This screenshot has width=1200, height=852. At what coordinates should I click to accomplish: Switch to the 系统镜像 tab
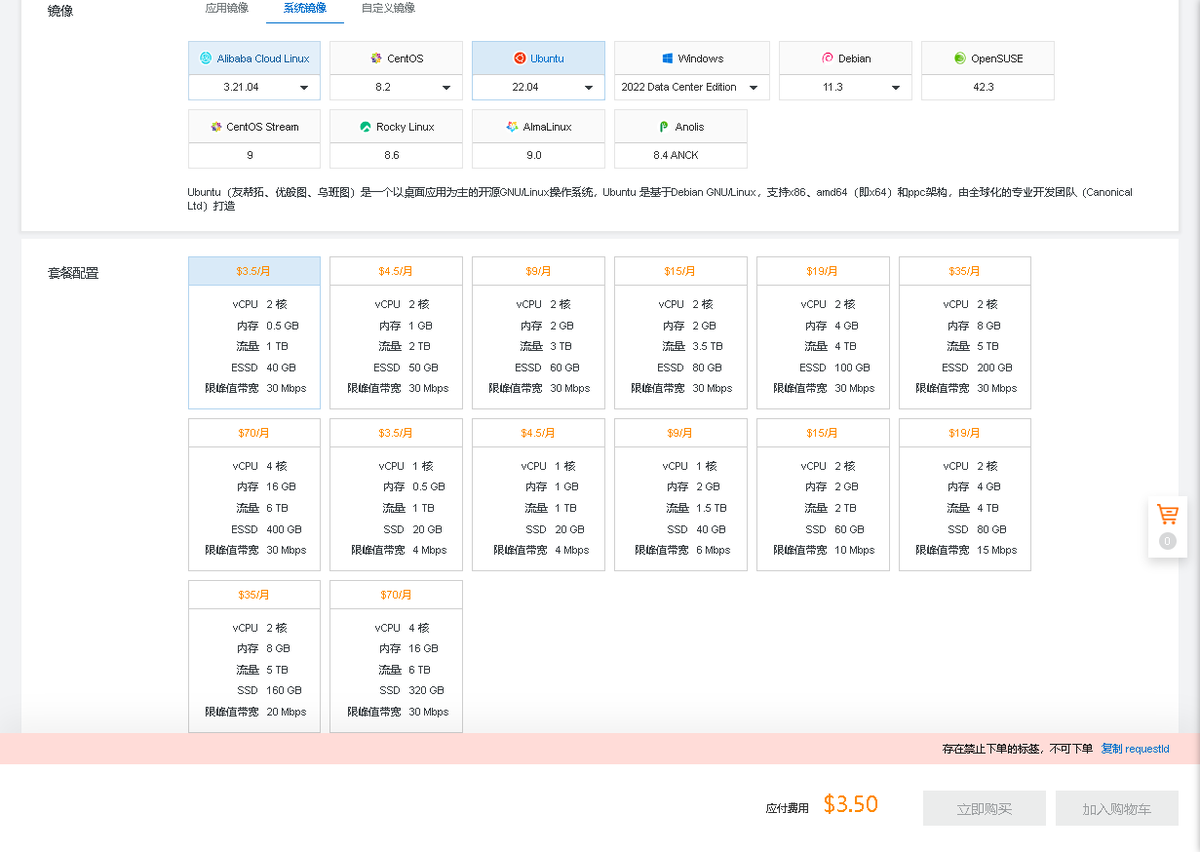305,8
